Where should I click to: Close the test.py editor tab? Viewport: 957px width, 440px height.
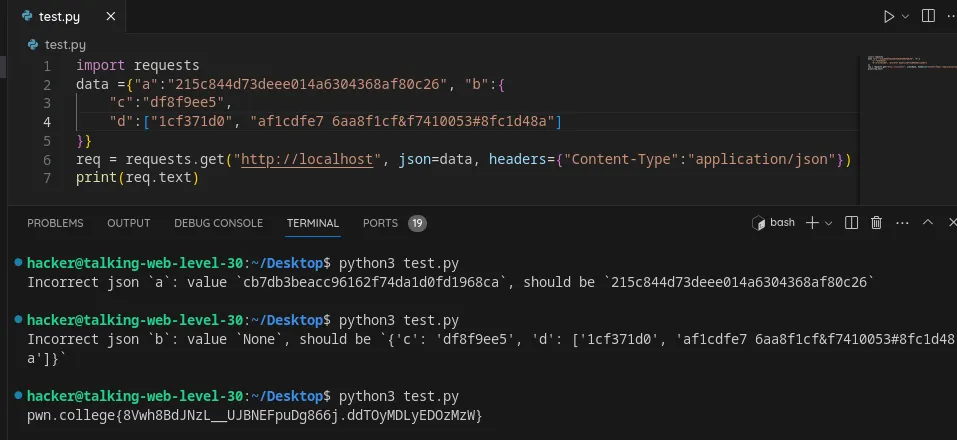point(110,16)
